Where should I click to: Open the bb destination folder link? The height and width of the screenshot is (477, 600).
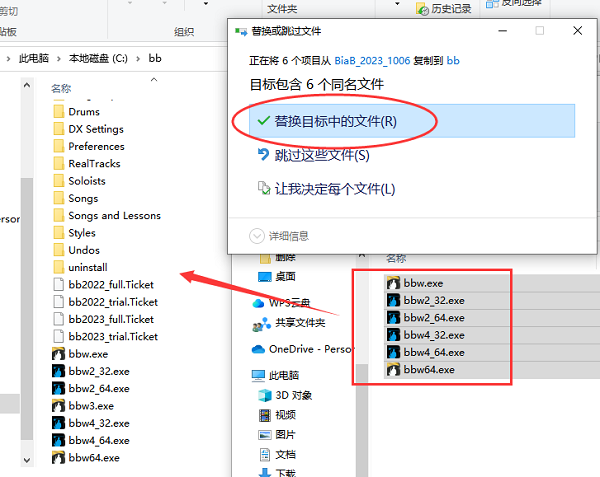453,61
